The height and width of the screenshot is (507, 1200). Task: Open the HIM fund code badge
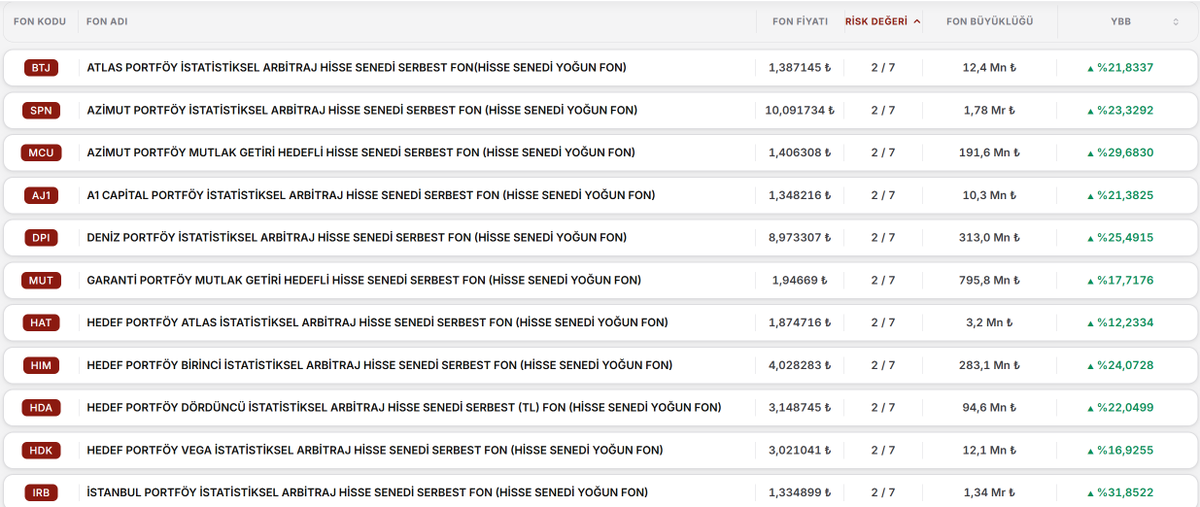[x=40, y=365]
